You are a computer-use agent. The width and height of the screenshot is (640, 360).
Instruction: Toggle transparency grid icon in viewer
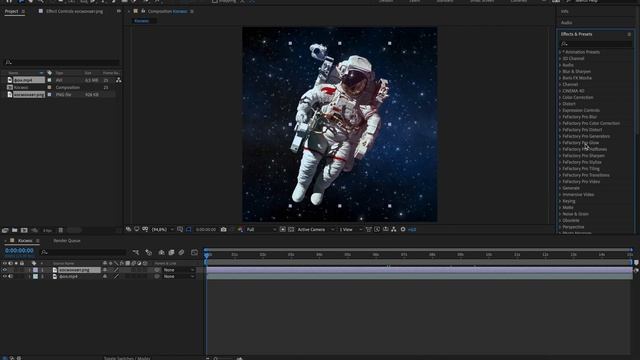tap(291, 229)
